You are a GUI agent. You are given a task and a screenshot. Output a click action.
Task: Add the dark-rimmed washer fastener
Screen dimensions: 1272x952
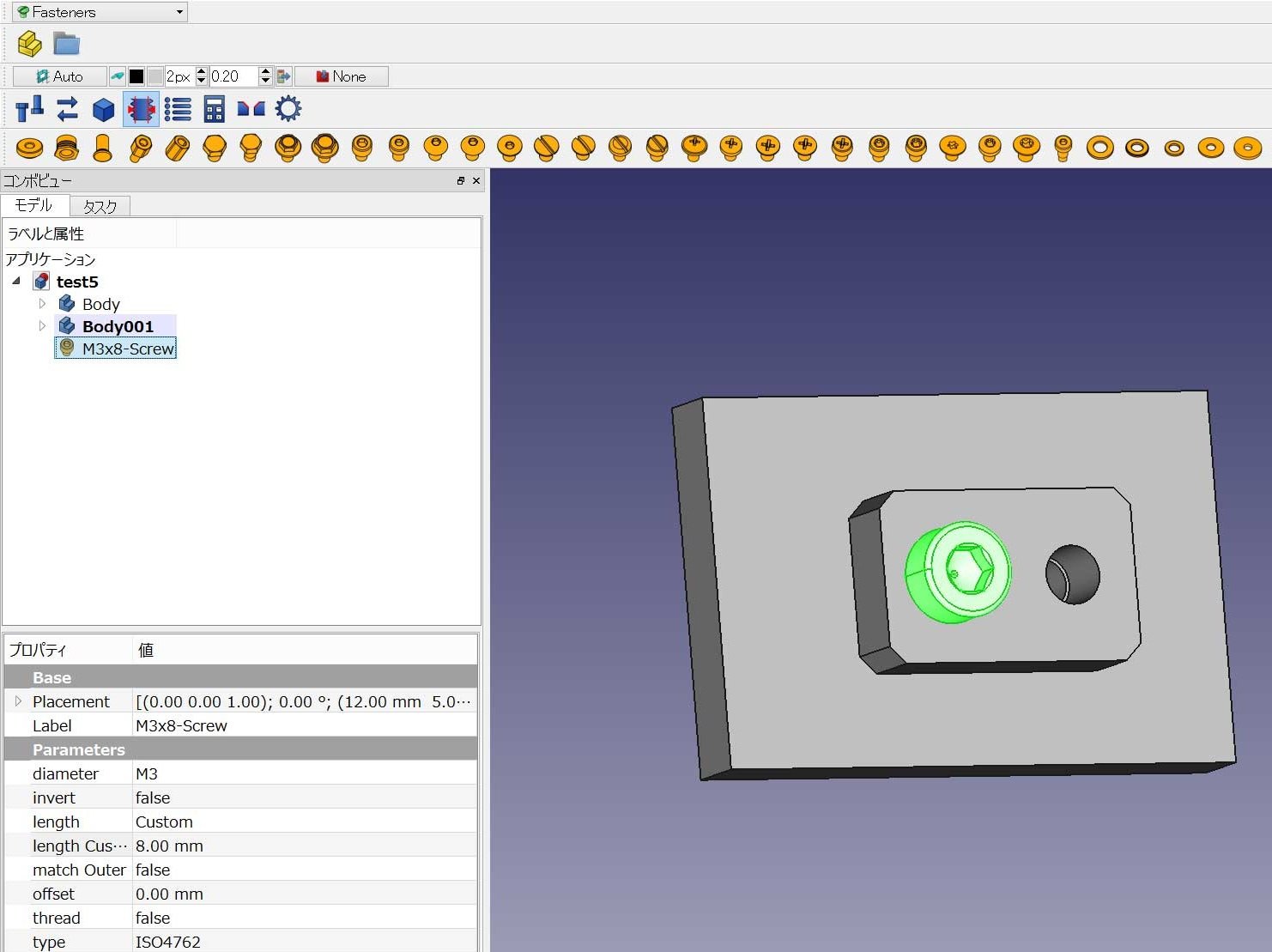coord(1137,148)
